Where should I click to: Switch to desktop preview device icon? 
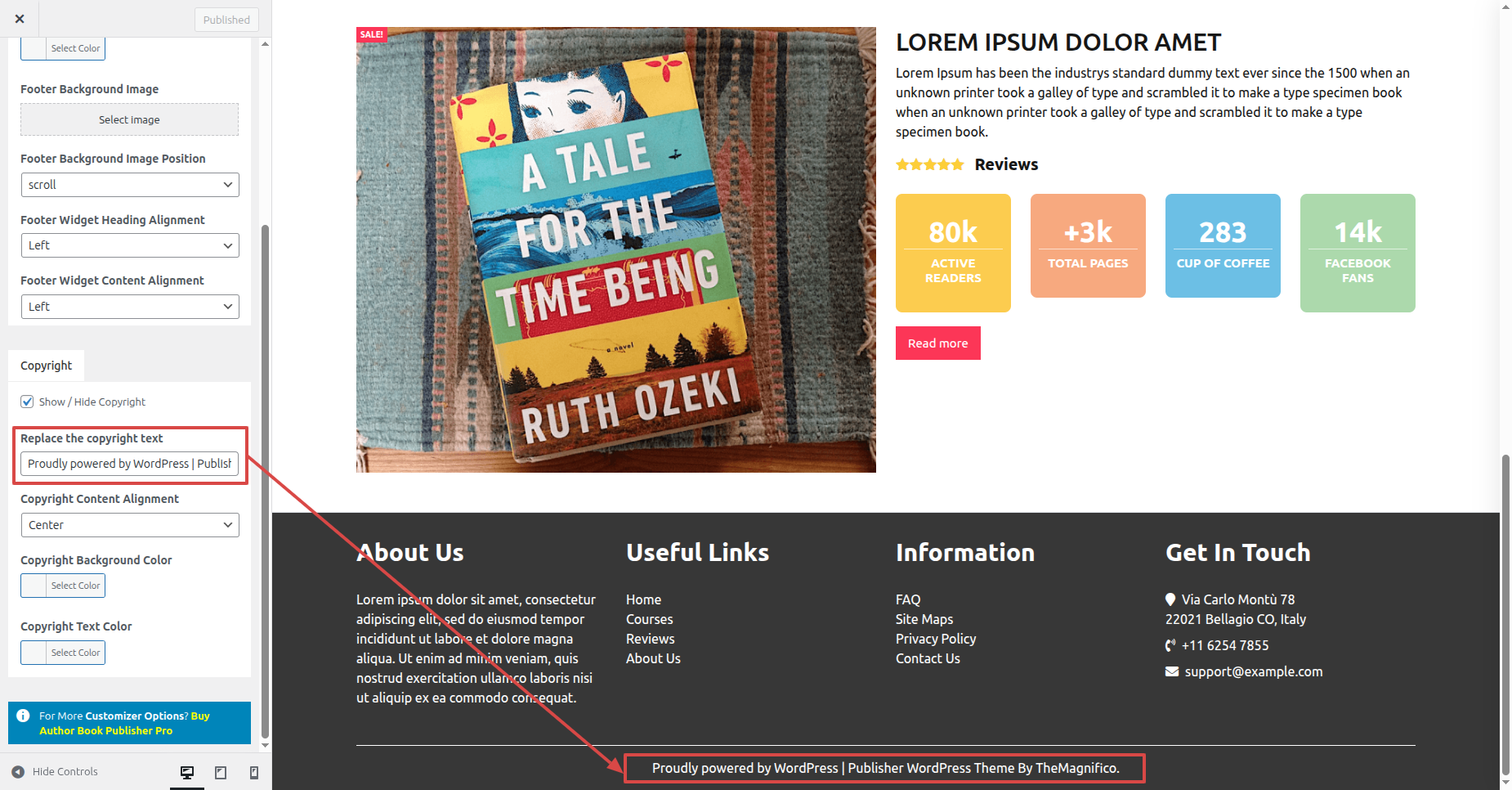187,772
